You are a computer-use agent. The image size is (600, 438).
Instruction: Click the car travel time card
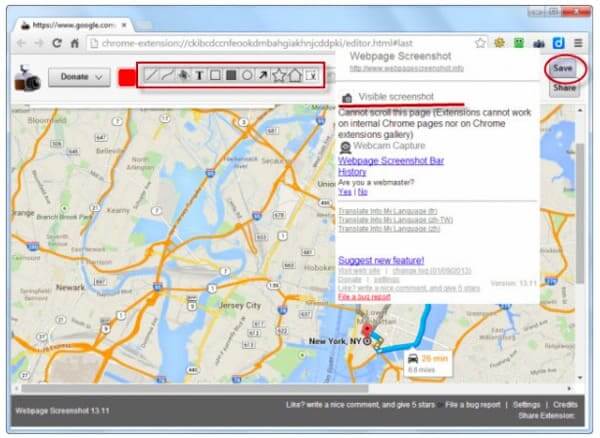point(428,363)
